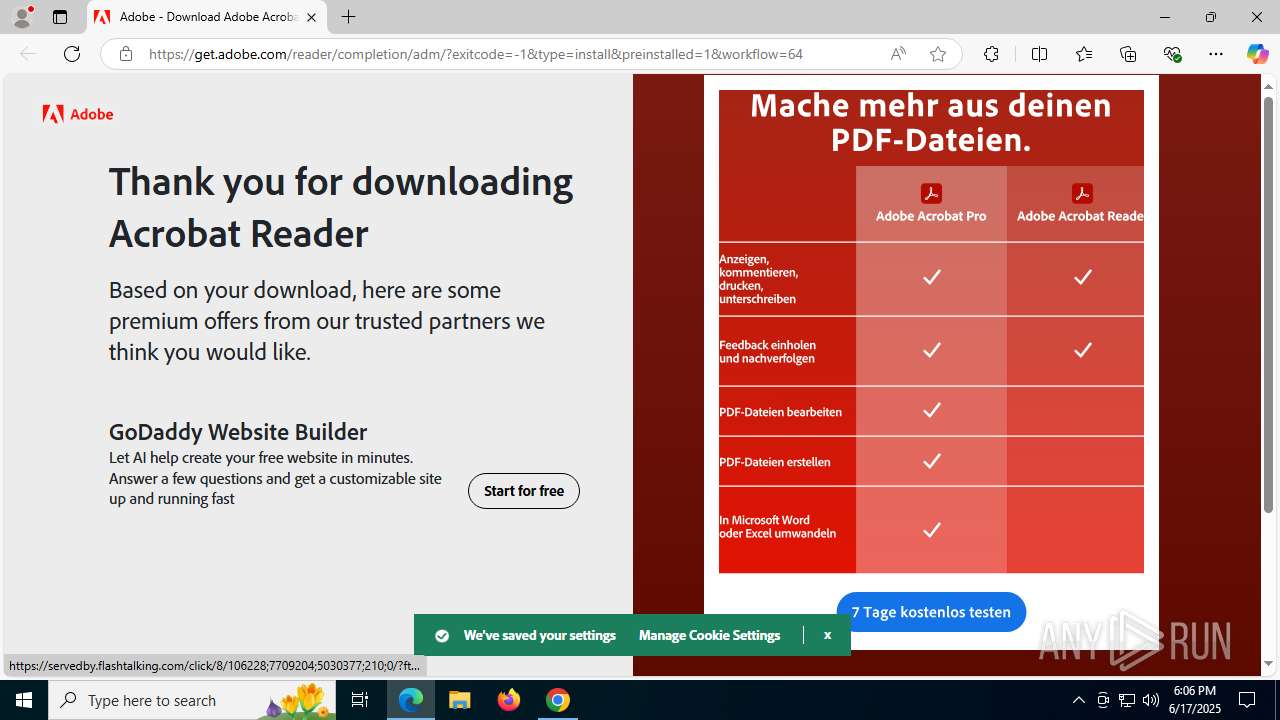Select the Adobe download tab
1280x720 pixels.
click(207, 17)
